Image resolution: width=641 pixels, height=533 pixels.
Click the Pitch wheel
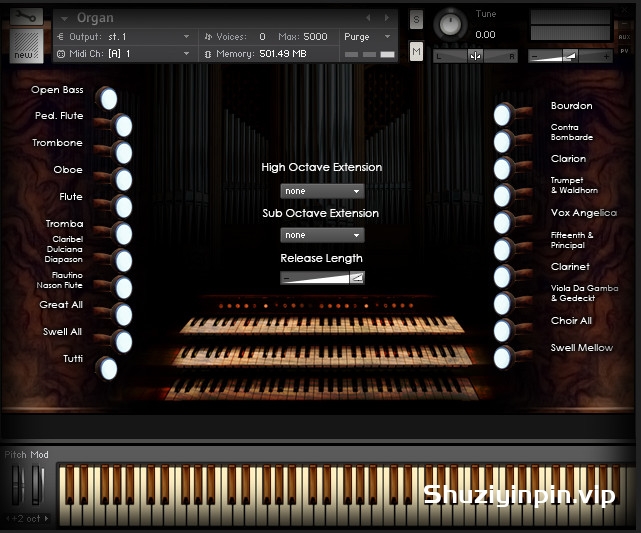point(18,485)
